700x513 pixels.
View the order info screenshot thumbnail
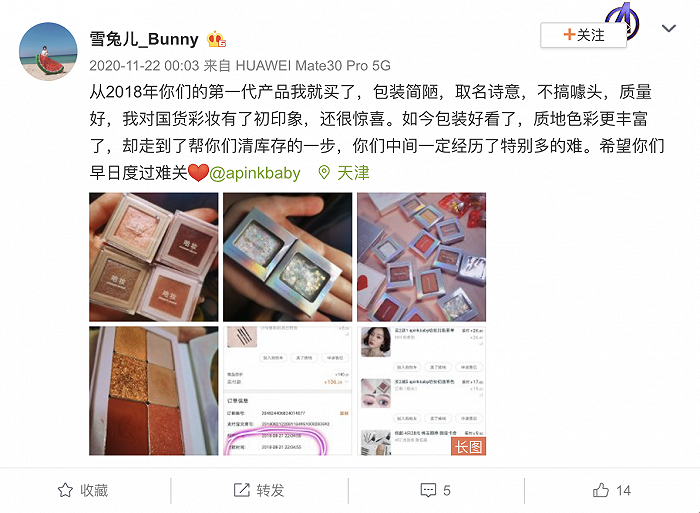tap(288, 391)
